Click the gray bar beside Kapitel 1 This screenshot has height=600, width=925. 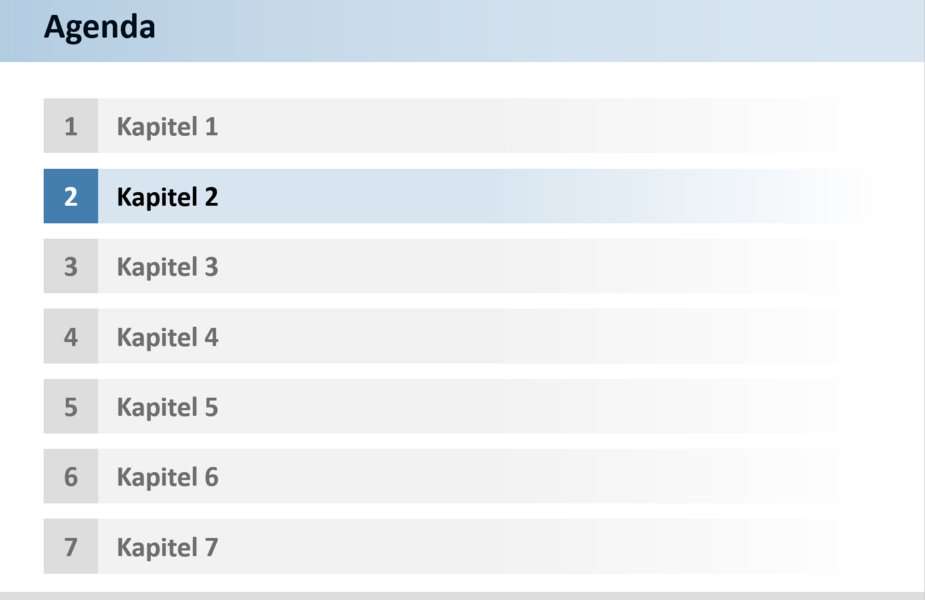(483, 126)
